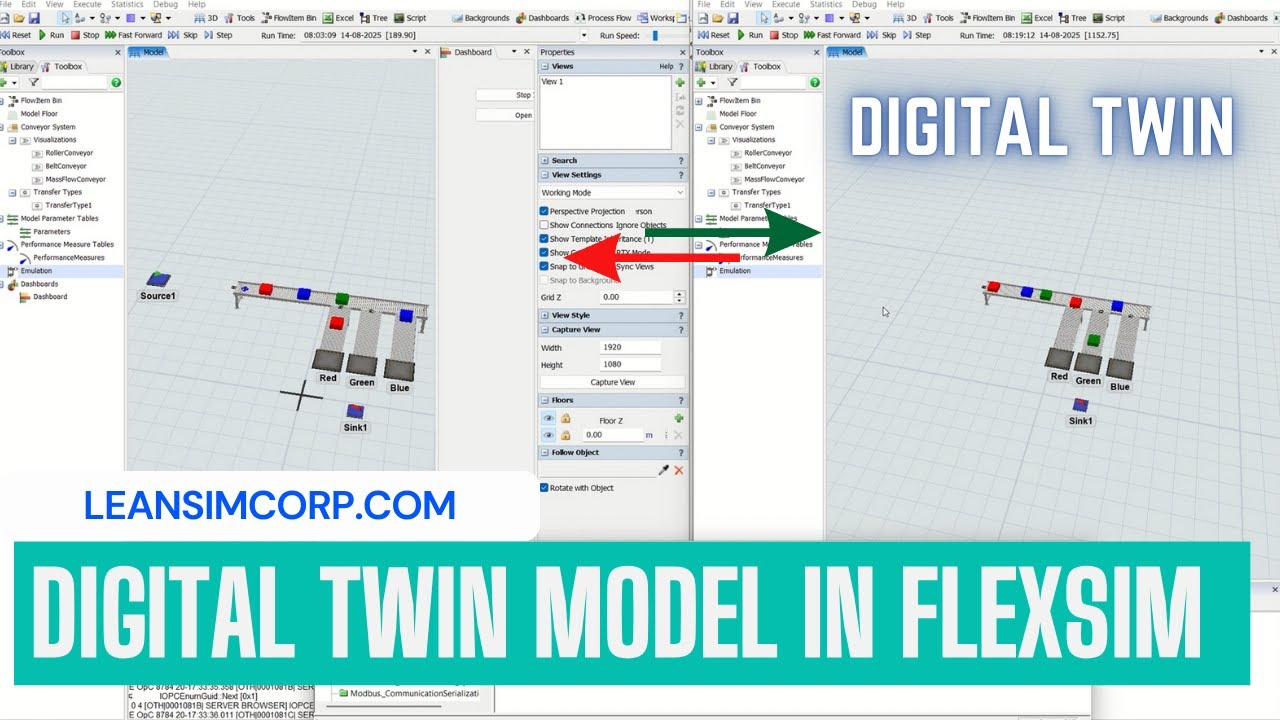The width and height of the screenshot is (1280, 720).
Task: Toggle Show Connections checkbox
Action: [544, 225]
